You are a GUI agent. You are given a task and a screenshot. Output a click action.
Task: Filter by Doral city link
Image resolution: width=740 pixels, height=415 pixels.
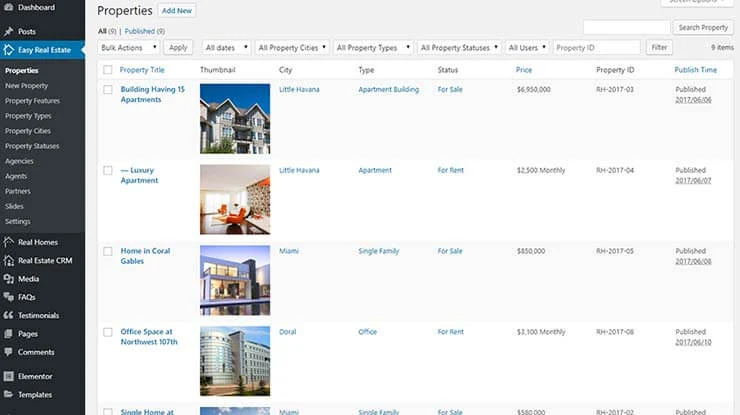coord(287,332)
